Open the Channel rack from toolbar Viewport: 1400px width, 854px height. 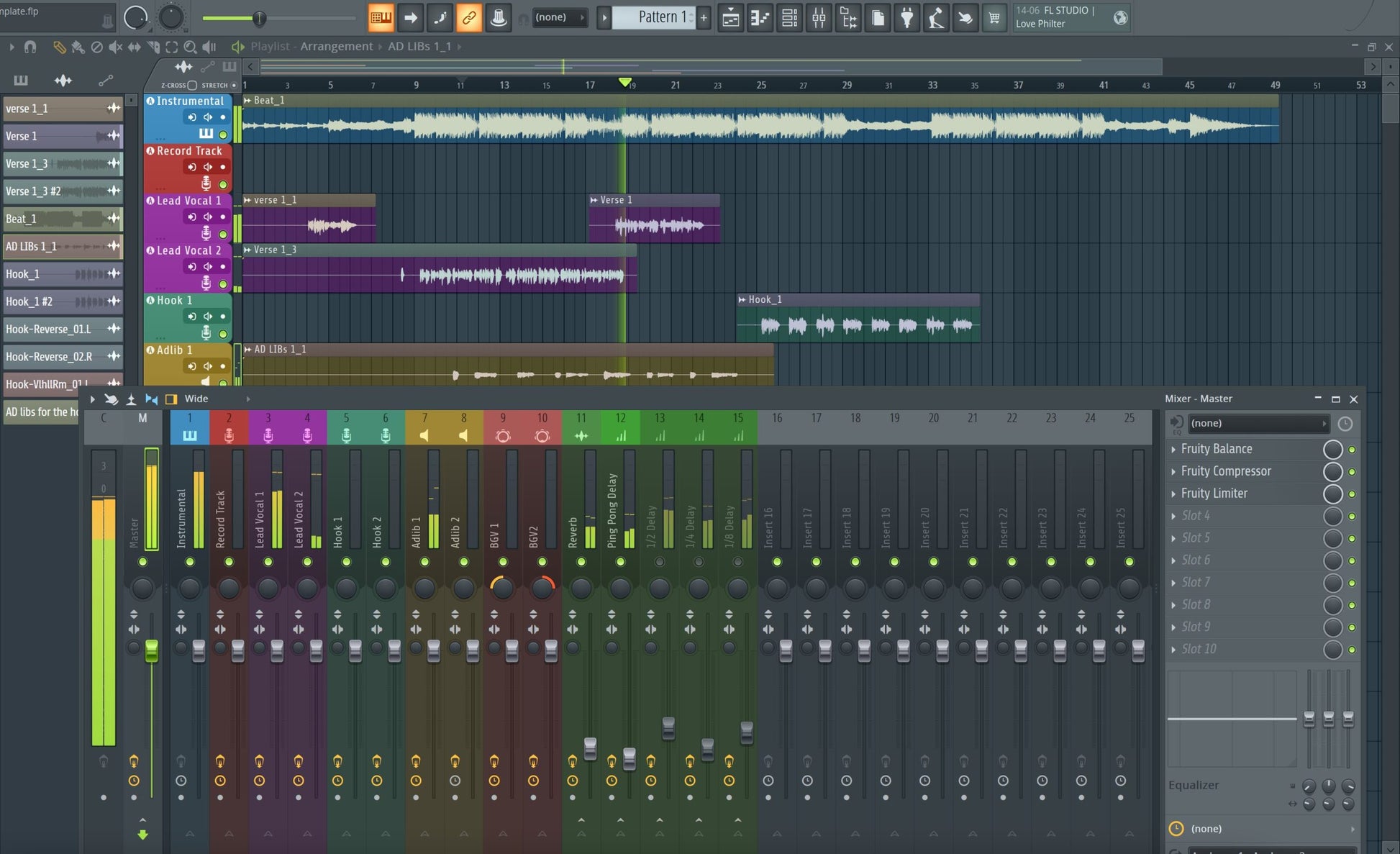[x=789, y=18]
